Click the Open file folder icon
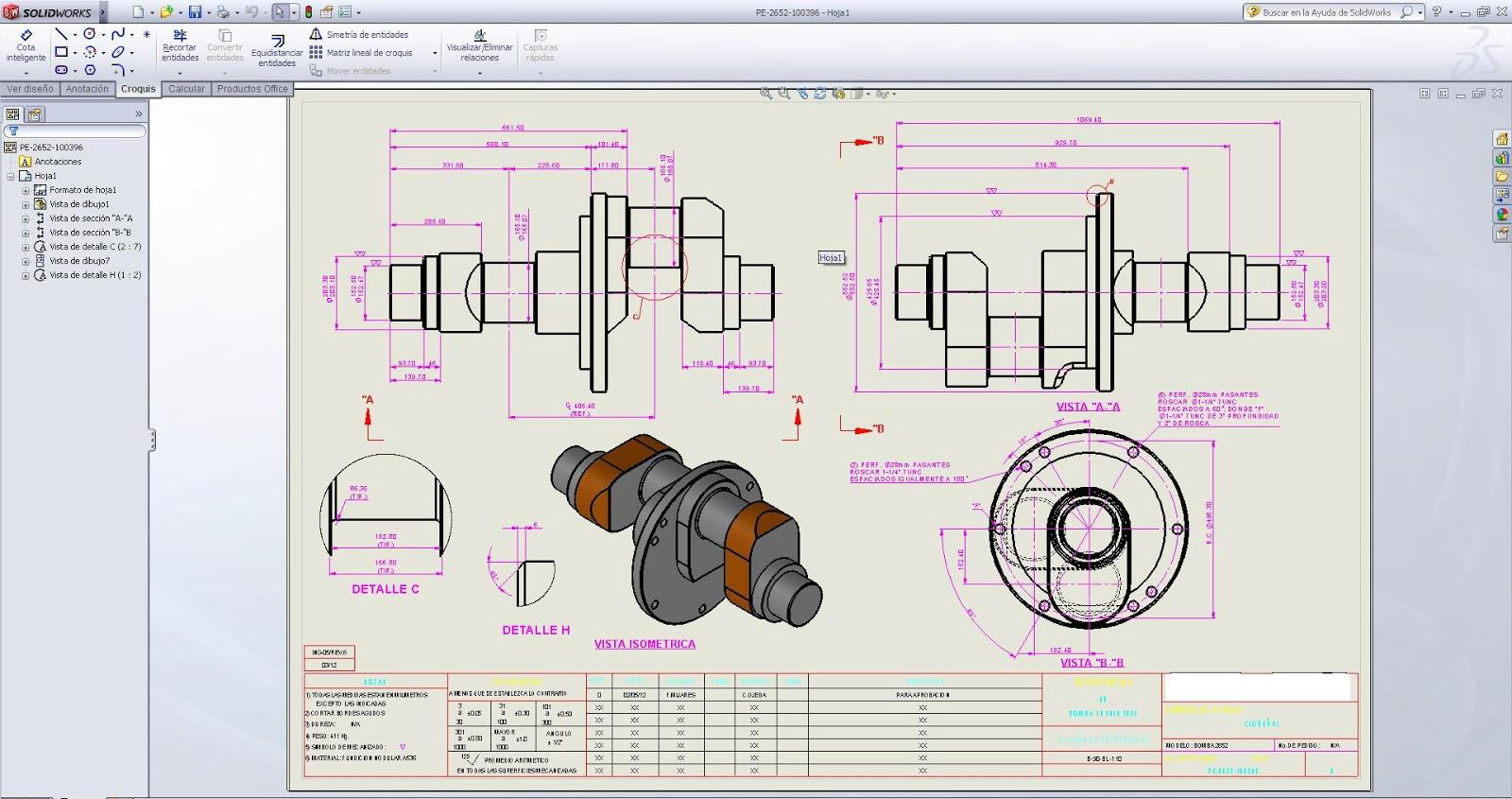1512x799 pixels. [x=166, y=12]
